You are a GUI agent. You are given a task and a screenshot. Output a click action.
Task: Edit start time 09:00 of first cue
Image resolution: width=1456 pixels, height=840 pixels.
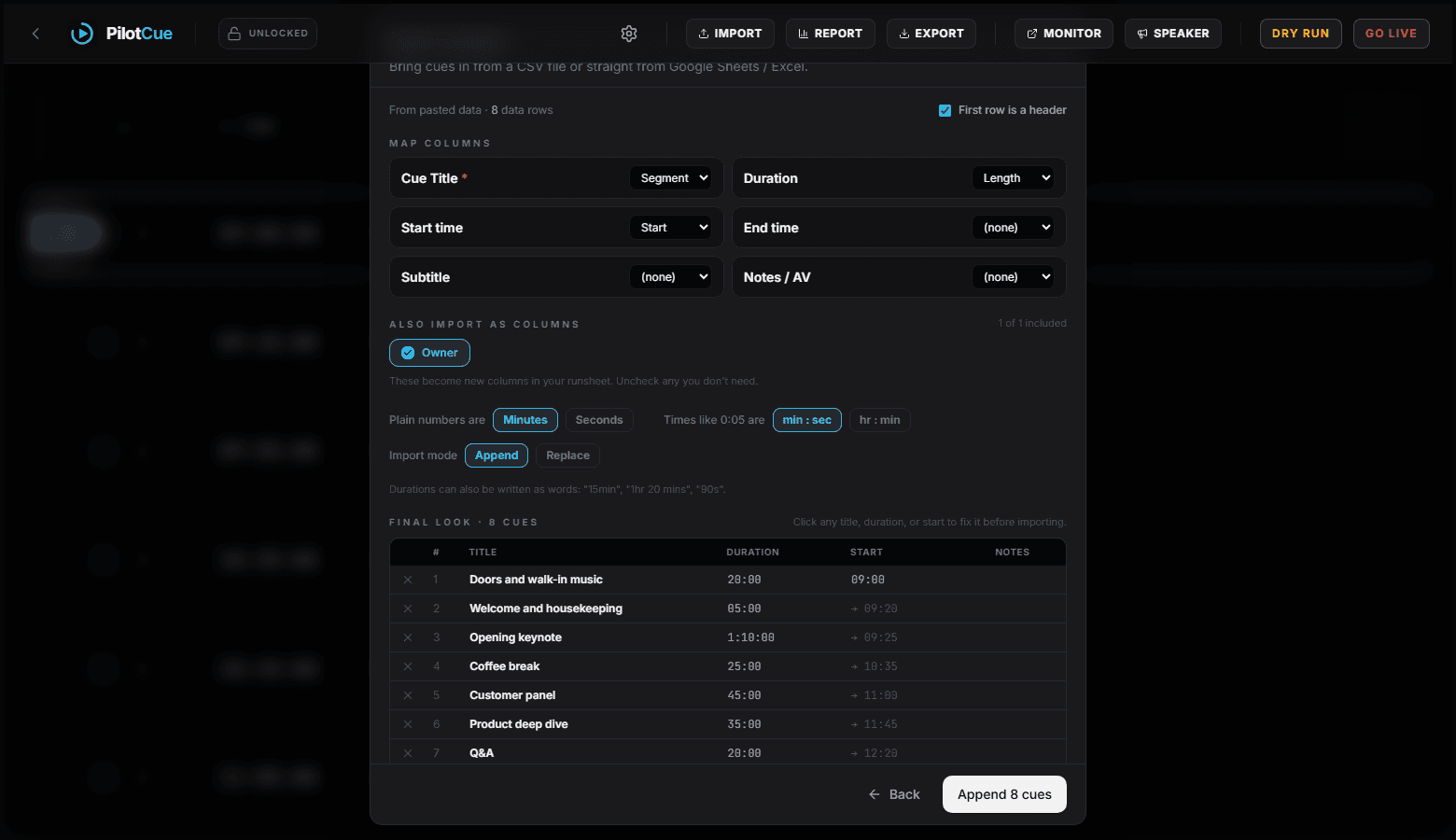coord(868,580)
